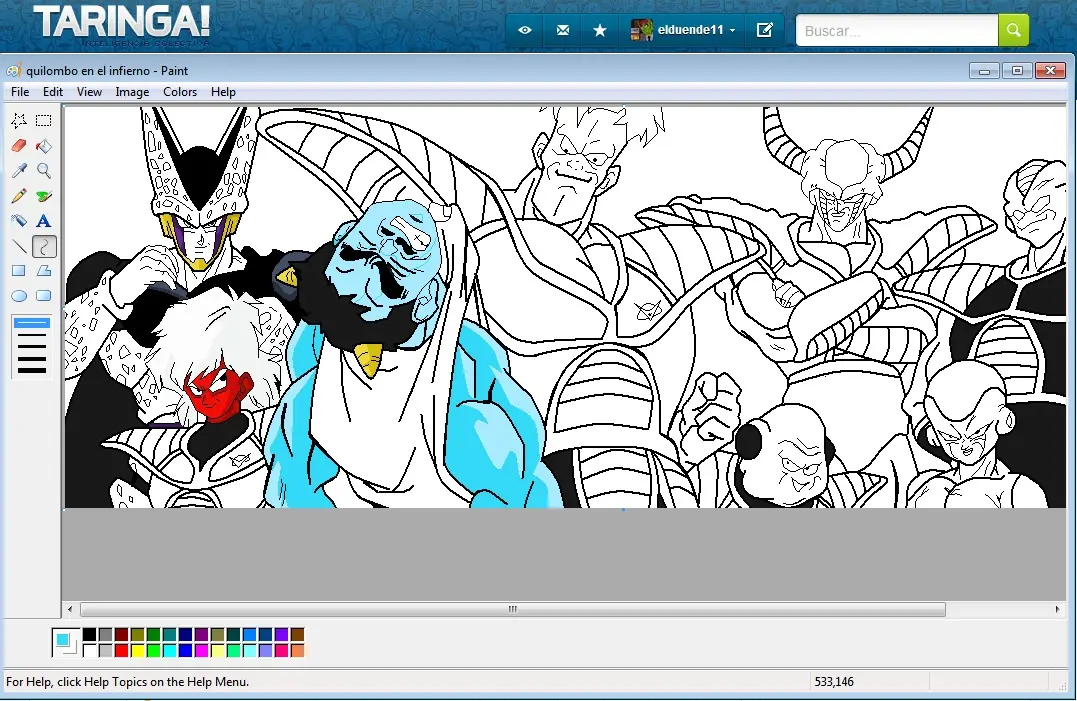1077x701 pixels.
Task: Pick the Fill With Color bucket tool
Action: [44, 146]
